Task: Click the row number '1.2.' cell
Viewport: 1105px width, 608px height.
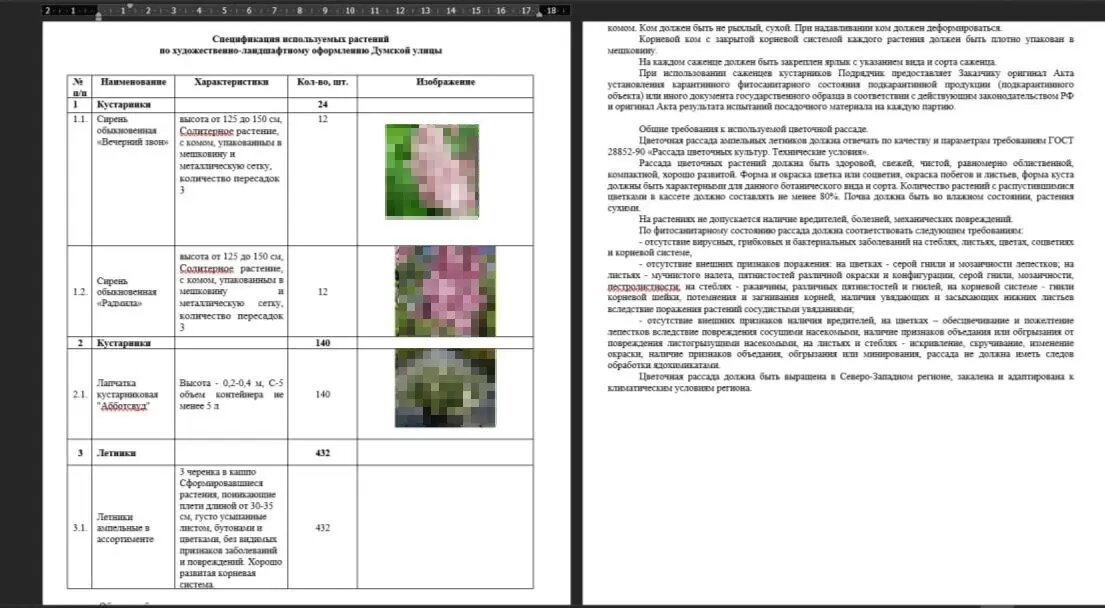Action: pos(80,292)
